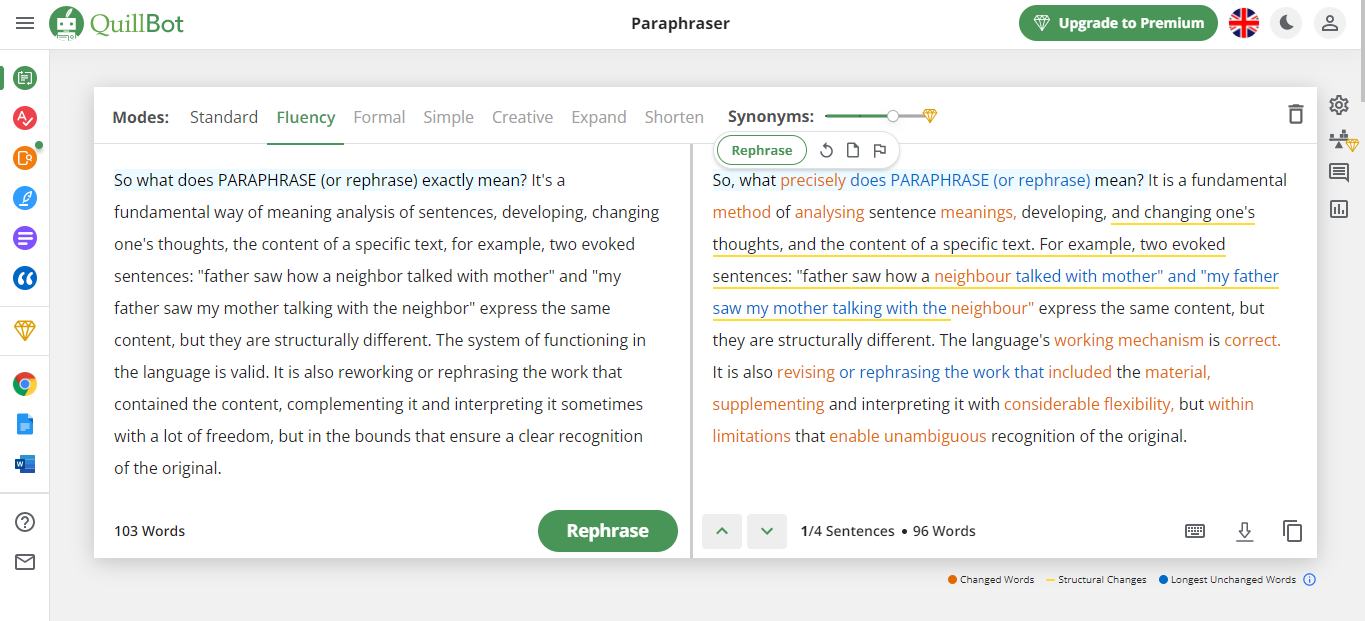Viewport: 1365px width, 621px height.
Task: Open the Paraphraser tool in sidebar
Action: click(x=25, y=77)
